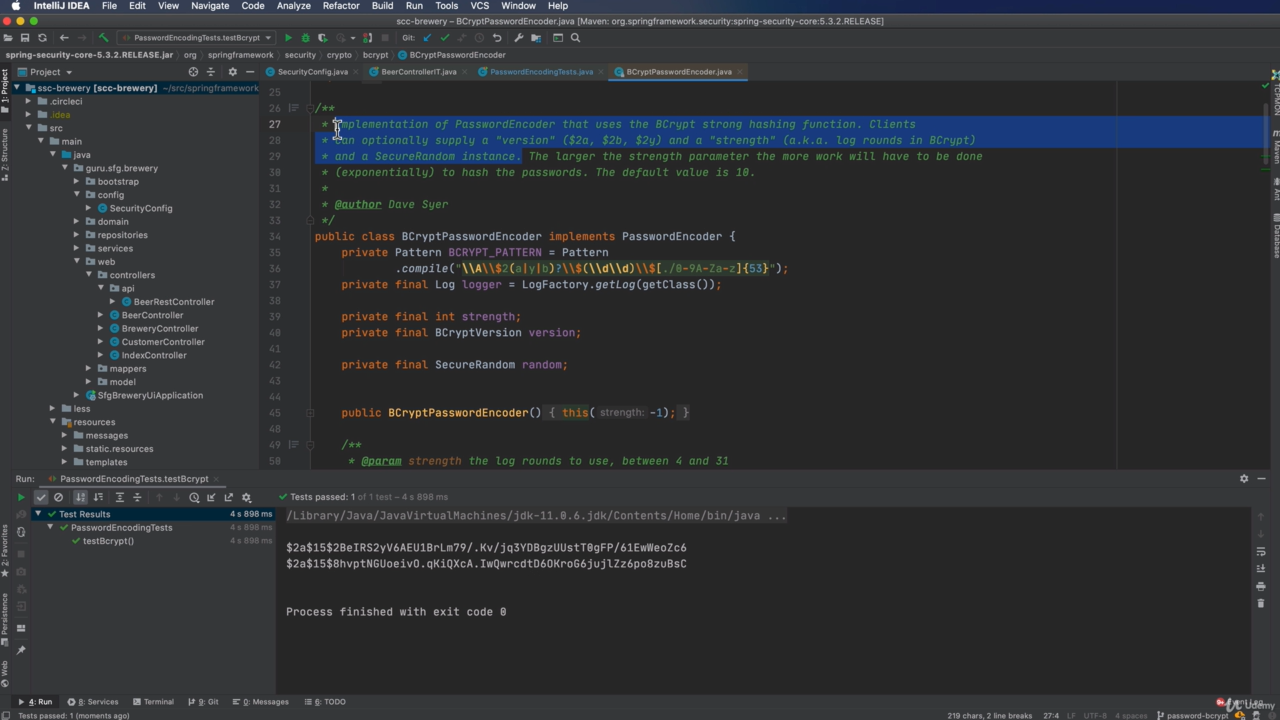Click the test history clock icon

[194, 497]
